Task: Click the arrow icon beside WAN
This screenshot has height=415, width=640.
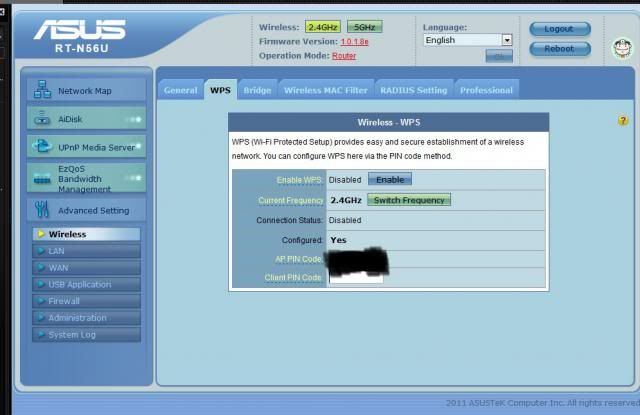Action: pyautogui.click(x=41, y=268)
